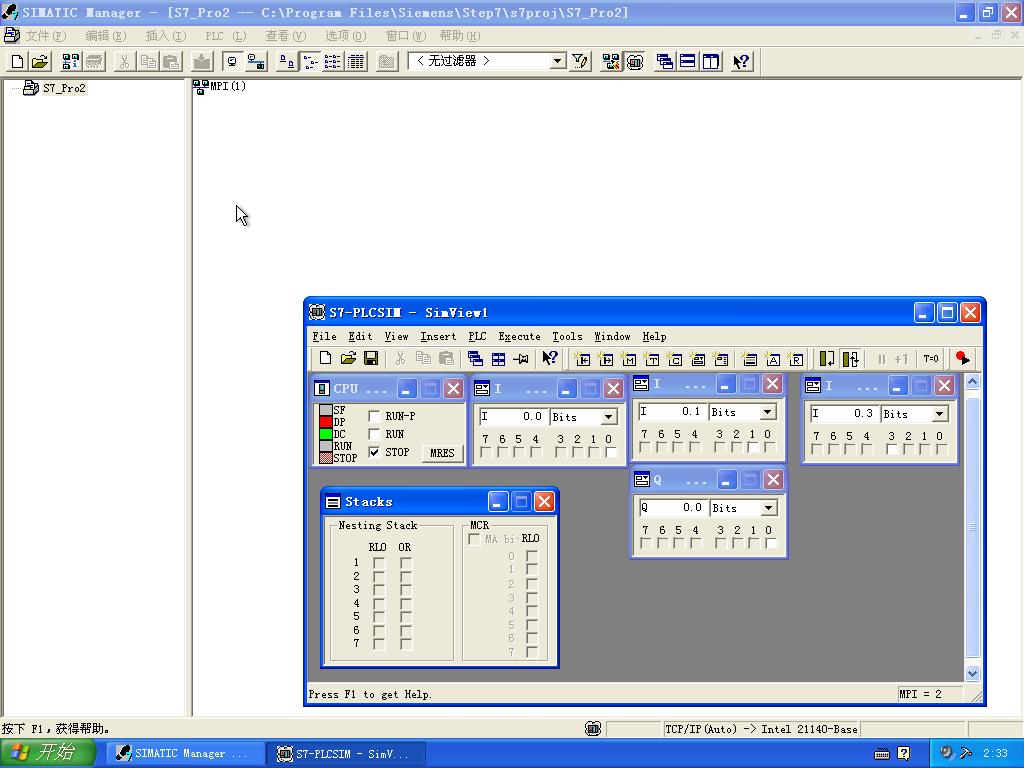Toggle bit 0 checkbox of input I 0.0

coord(610,452)
